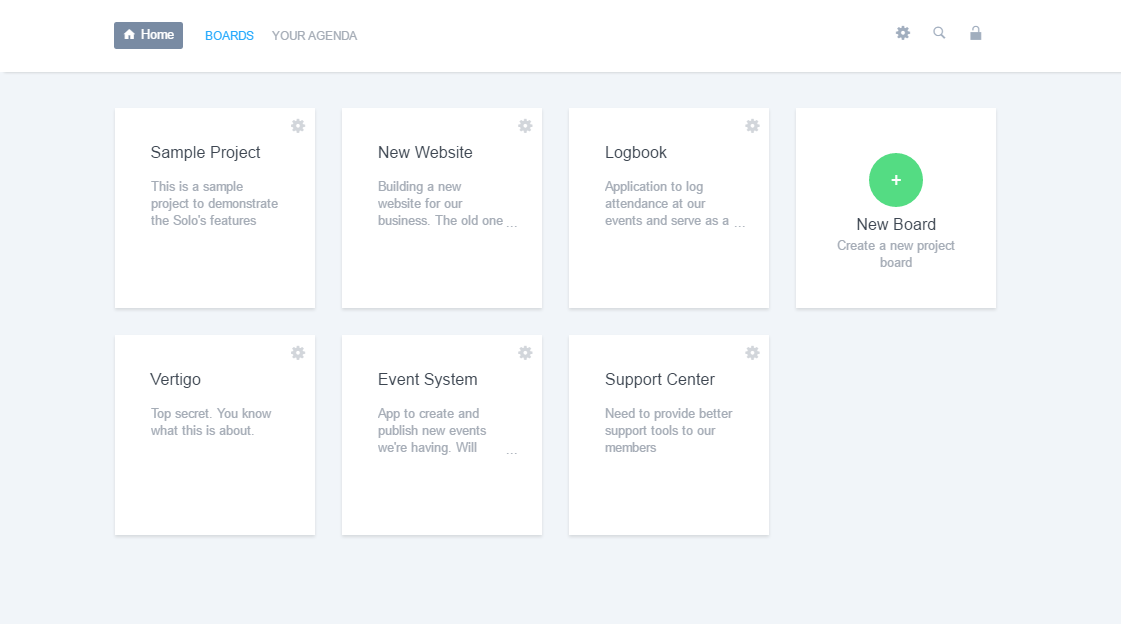Click 'Need to provide better support' description
1121x624 pixels.
[x=668, y=431]
